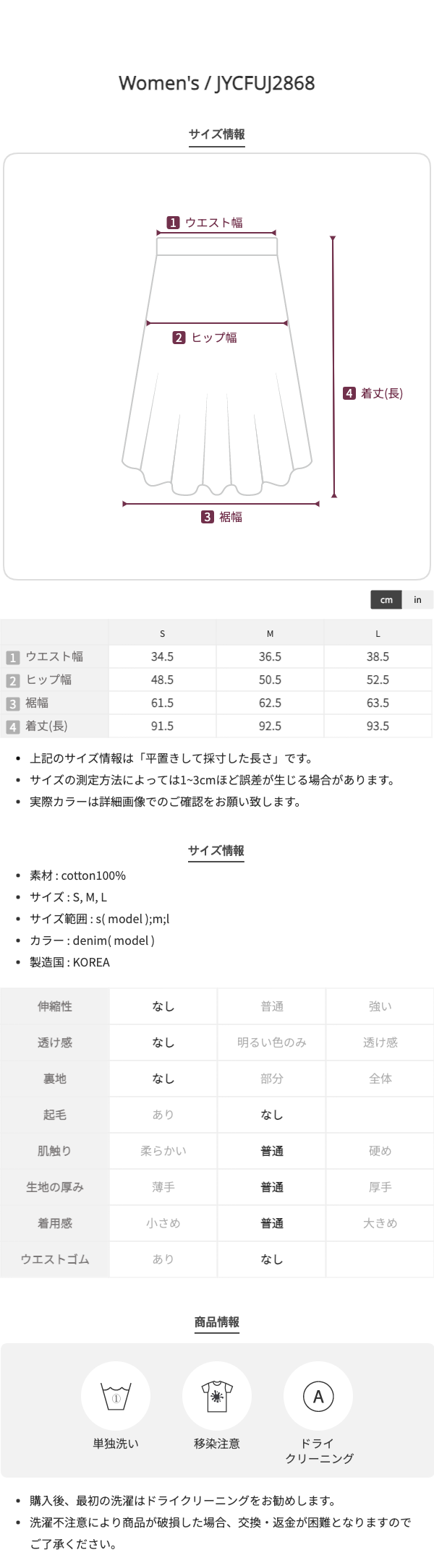Click the 伸縮性 row label in the attributes table
This screenshot has height=1568, width=434.
[x=55, y=1006]
